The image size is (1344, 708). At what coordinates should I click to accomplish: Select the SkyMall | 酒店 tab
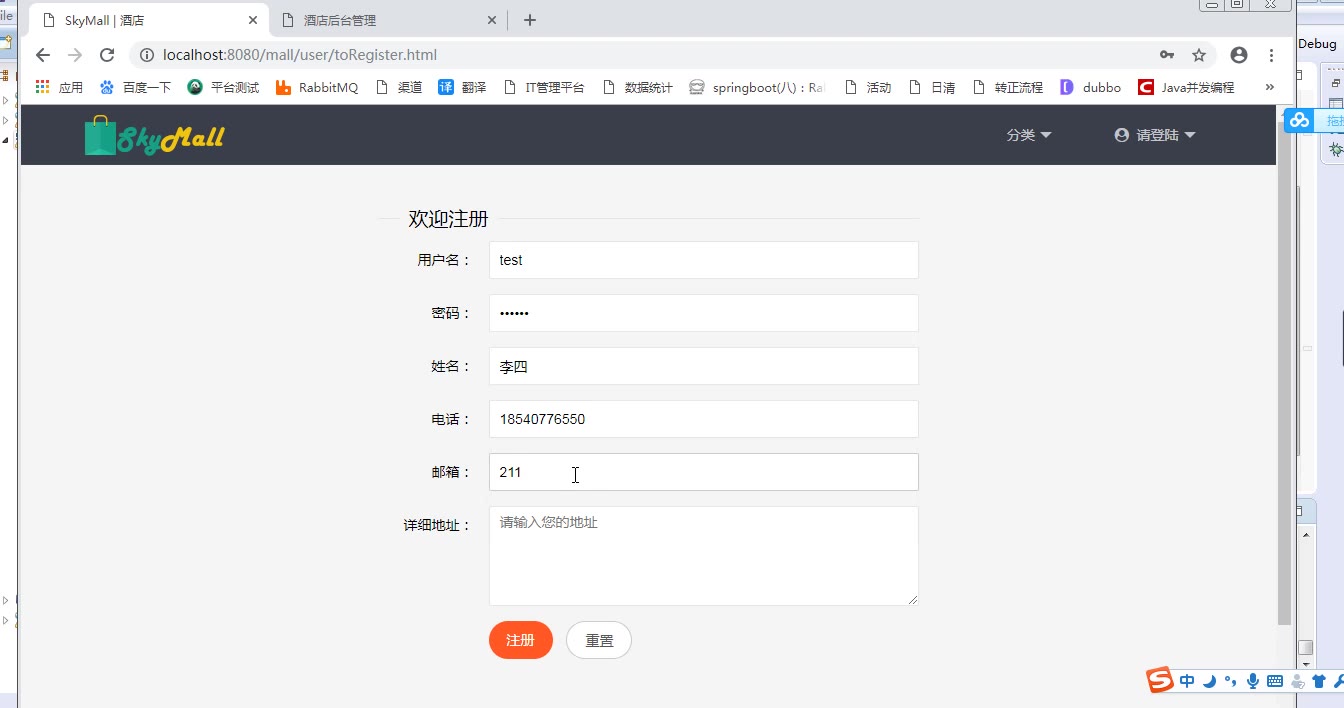point(148,20)
